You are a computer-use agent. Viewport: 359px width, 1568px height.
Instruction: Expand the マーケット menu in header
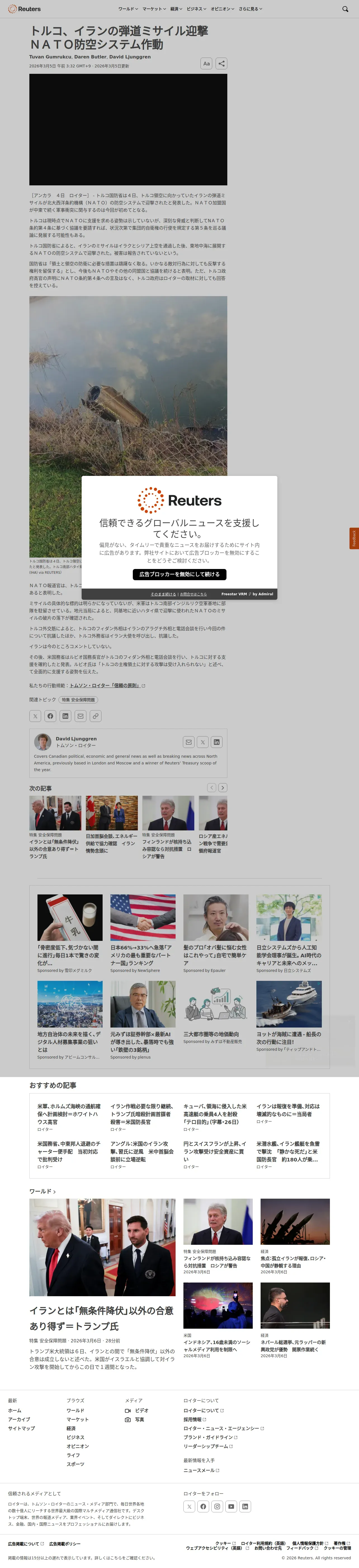154,9
